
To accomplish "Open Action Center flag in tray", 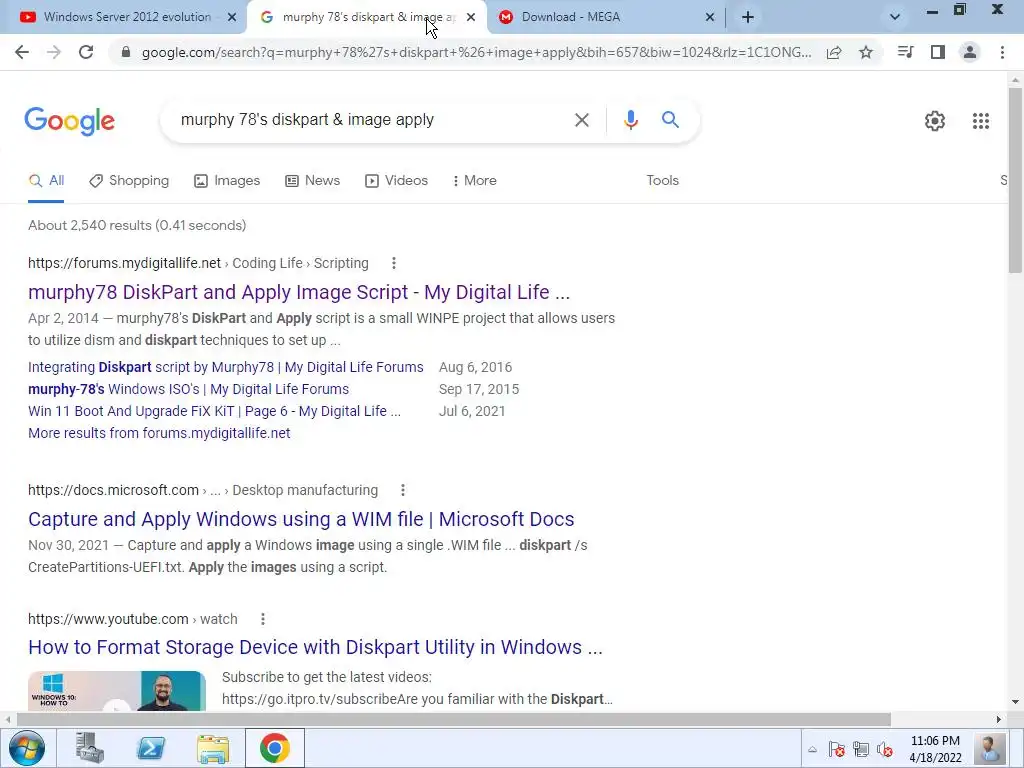I will pyautogui.click(x=837, y=749).
